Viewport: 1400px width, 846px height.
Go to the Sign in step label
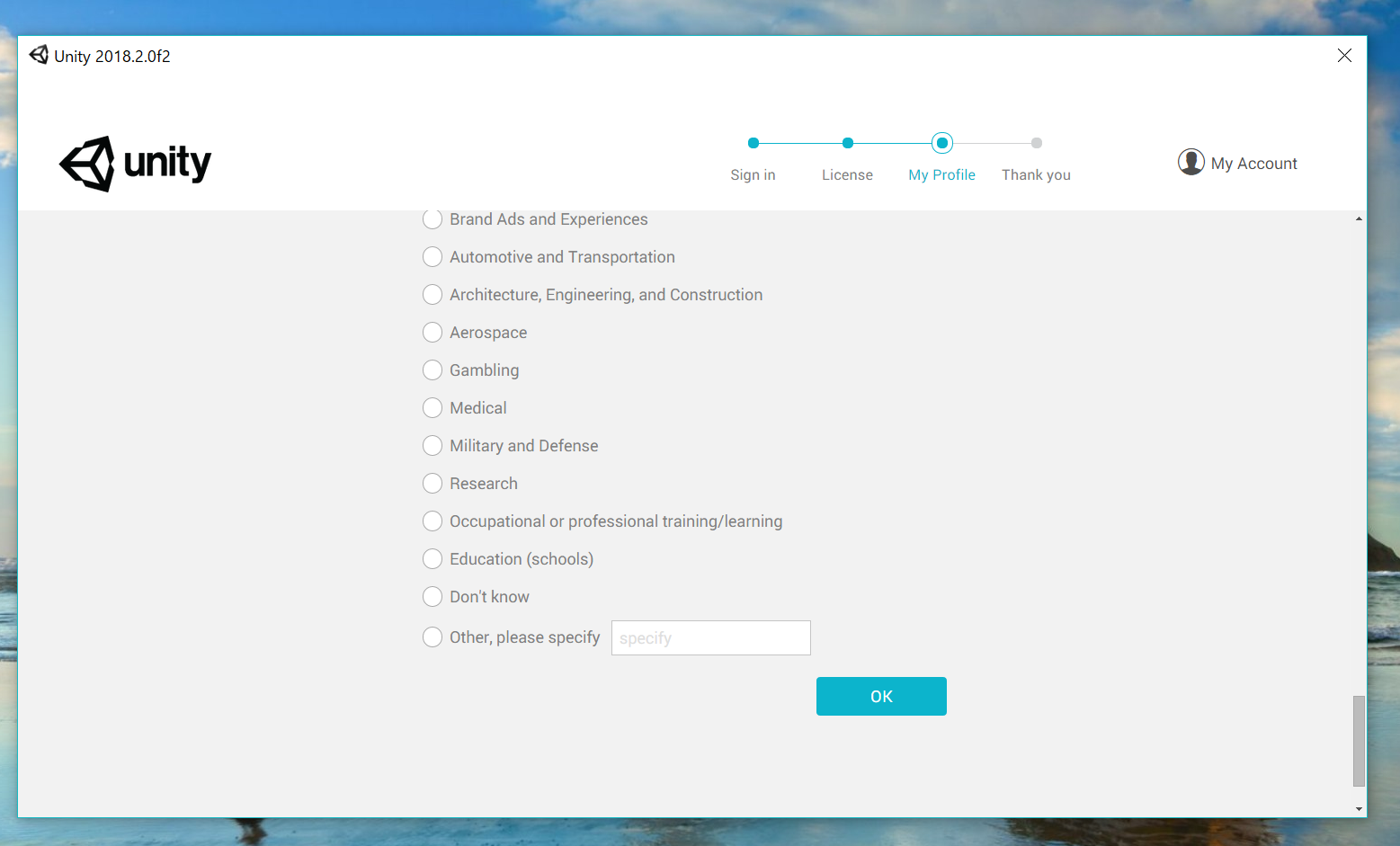pos(753,175)
